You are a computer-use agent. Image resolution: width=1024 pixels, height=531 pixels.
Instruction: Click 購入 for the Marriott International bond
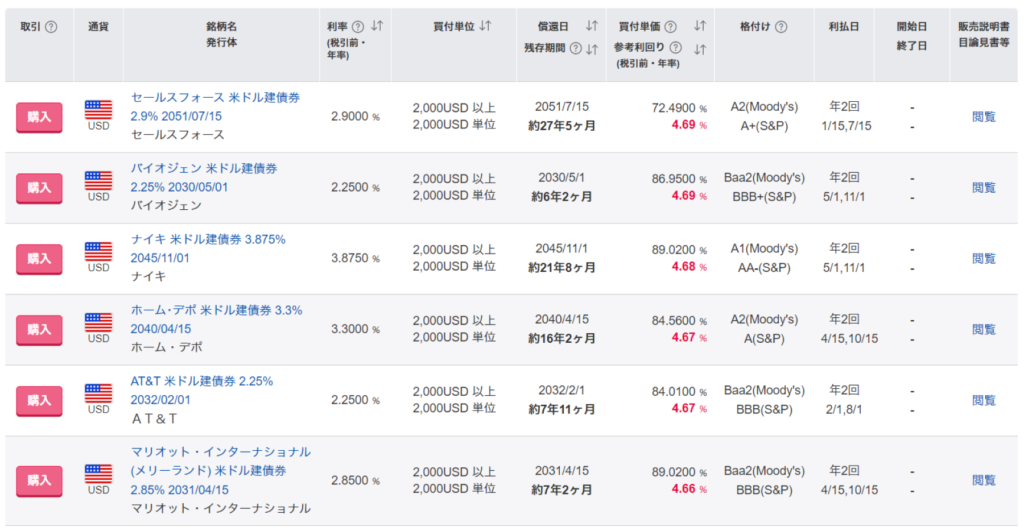[x=39, y=480]
